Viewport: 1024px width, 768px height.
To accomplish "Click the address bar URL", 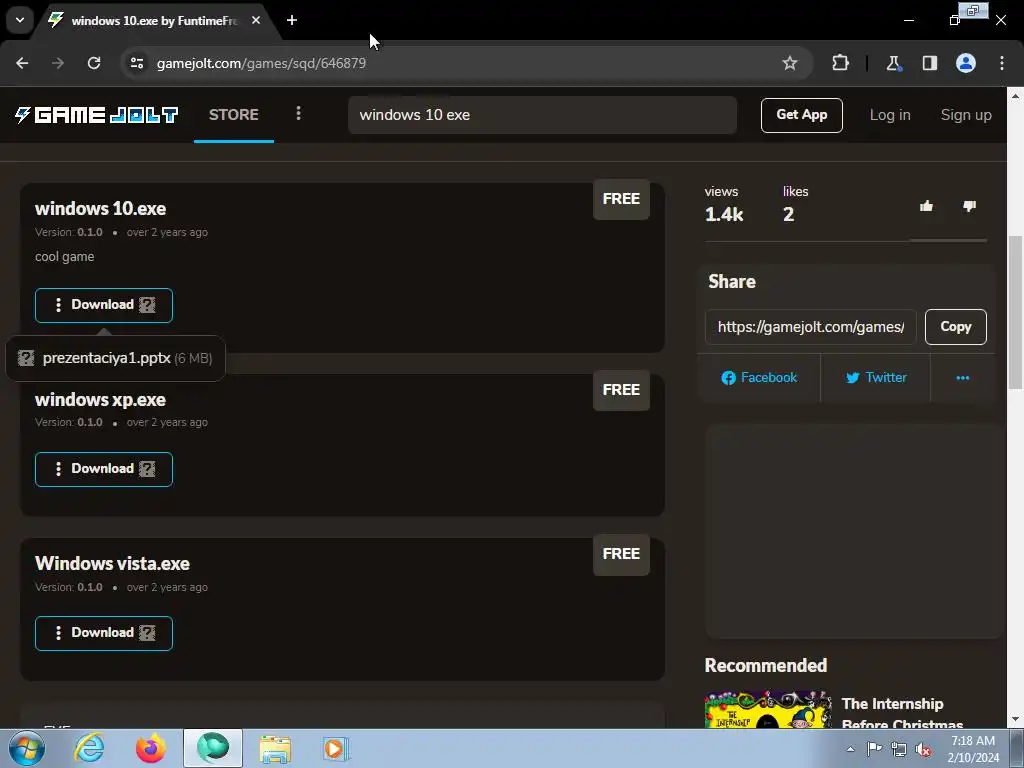I will pos(261,63).
